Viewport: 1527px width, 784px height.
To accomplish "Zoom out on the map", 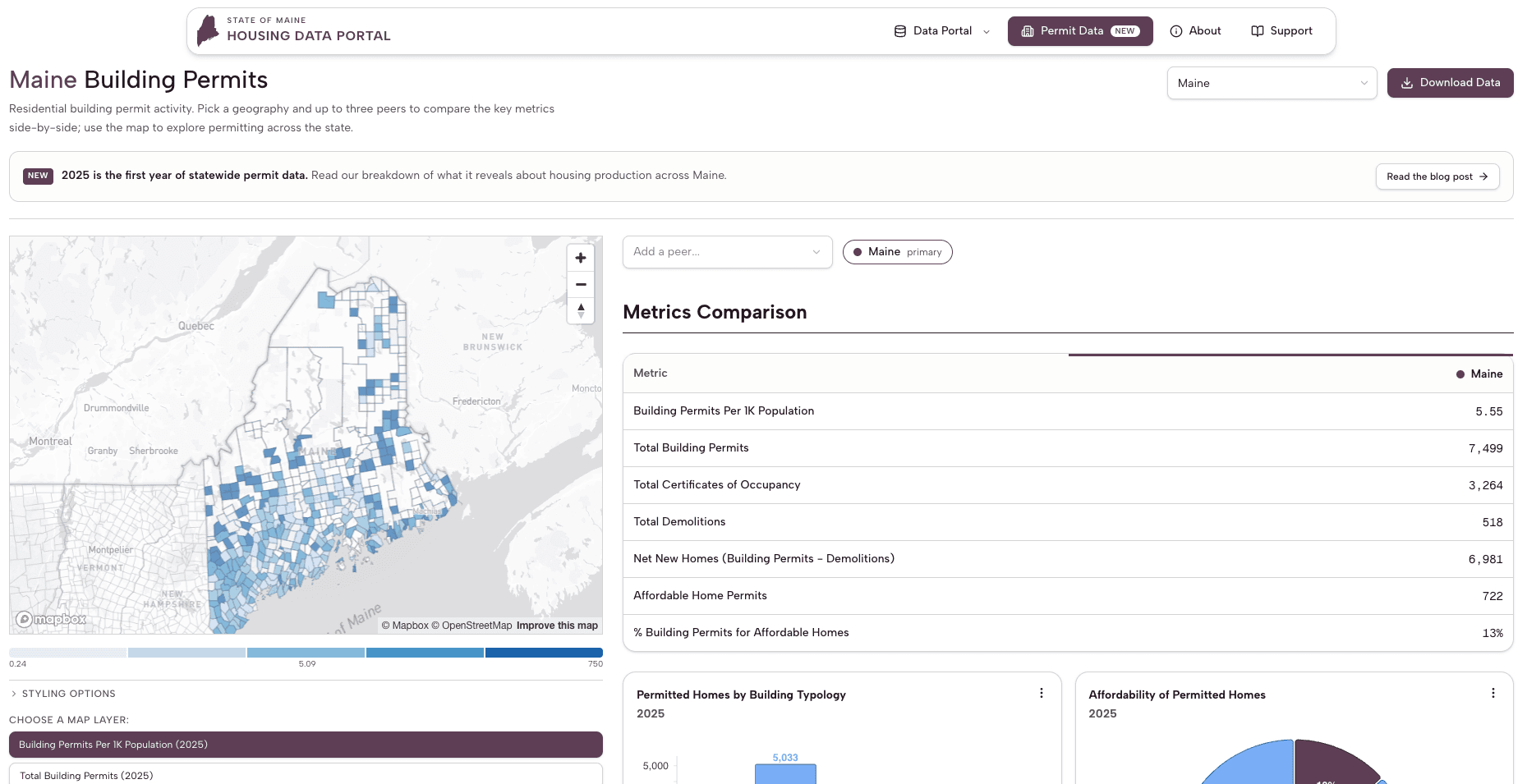I will pos(581,284).
